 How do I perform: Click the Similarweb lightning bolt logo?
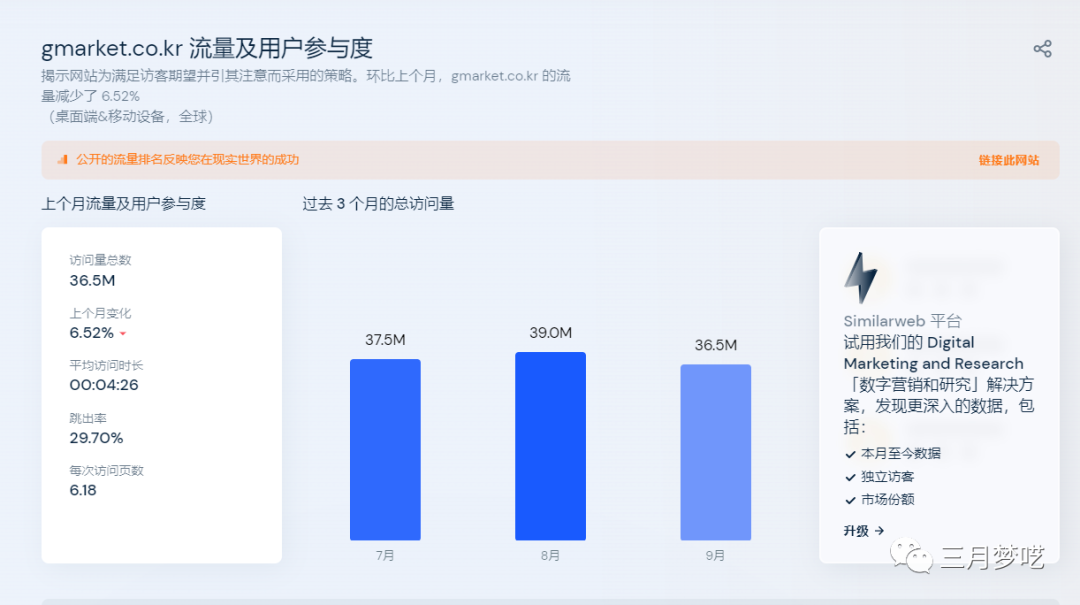pos(860,278)
